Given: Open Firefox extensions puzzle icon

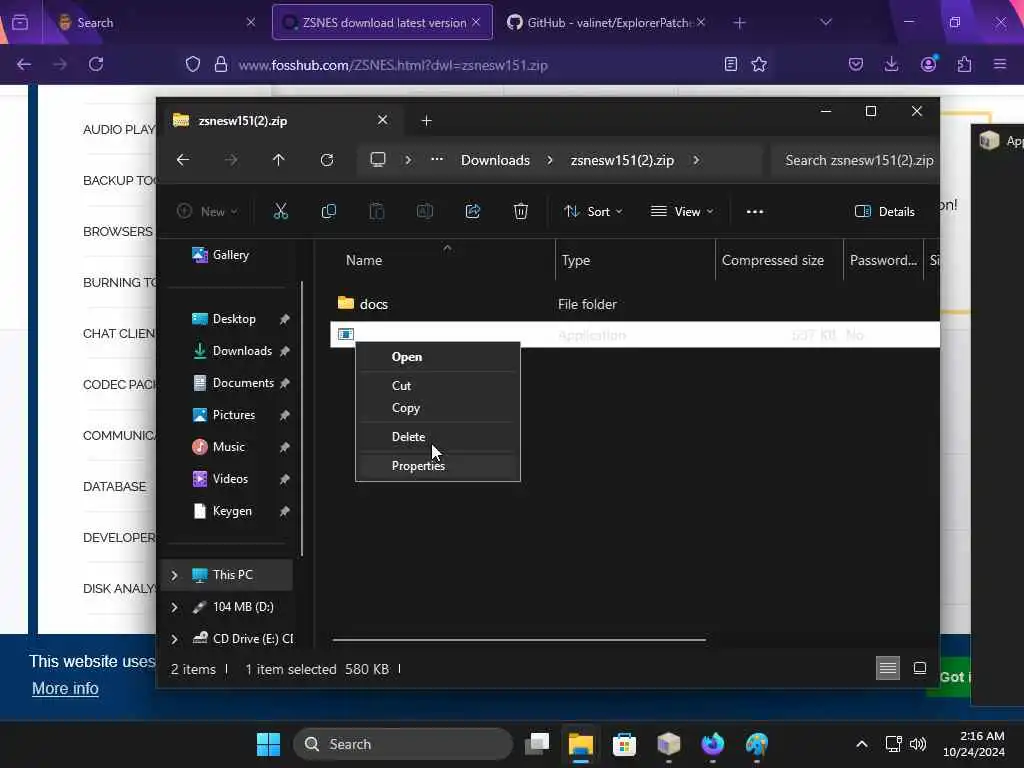Looking at the screenshot, I should (964, 64).
